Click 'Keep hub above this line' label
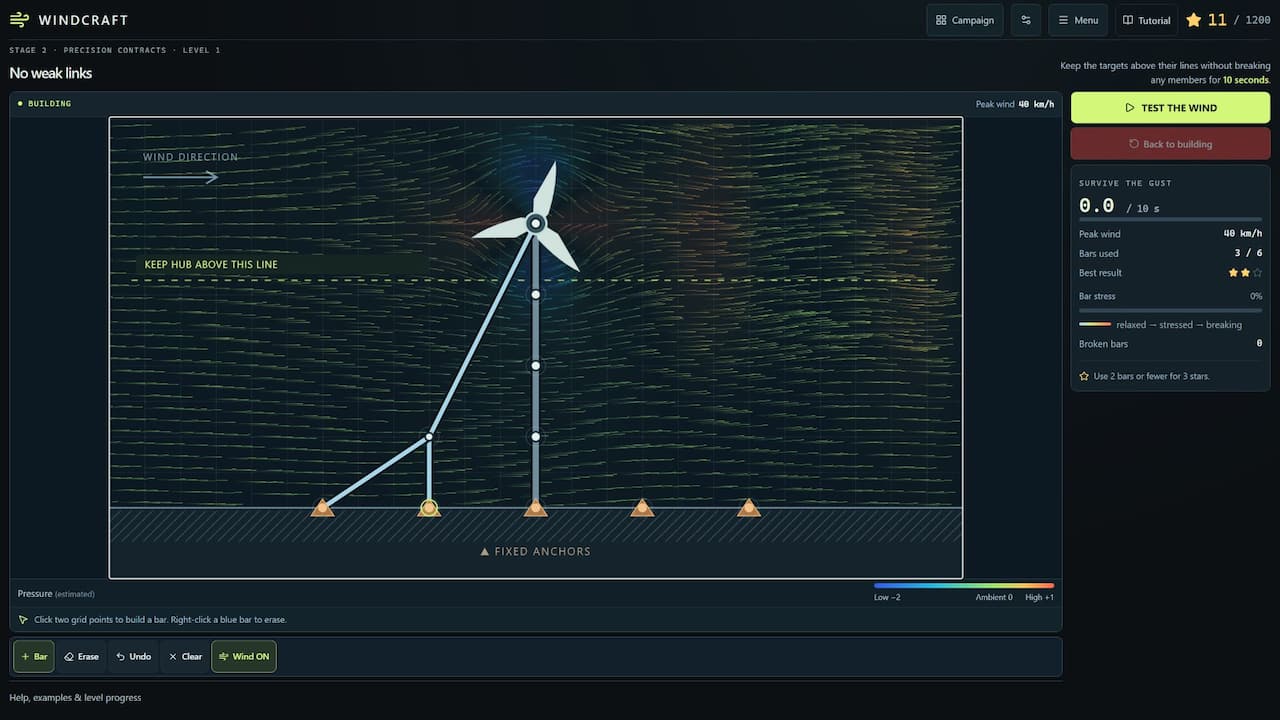Screen dimensions: 1280x720 point(211,265)
